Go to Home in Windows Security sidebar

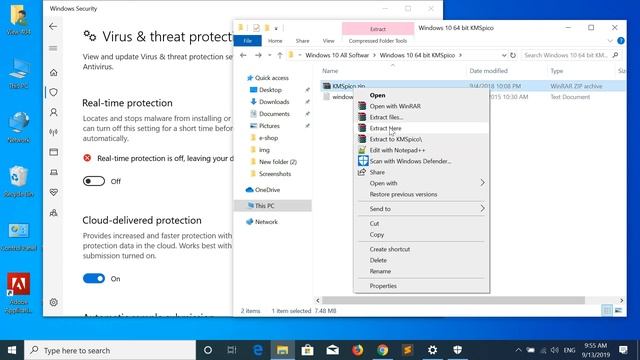pos(53,73)
